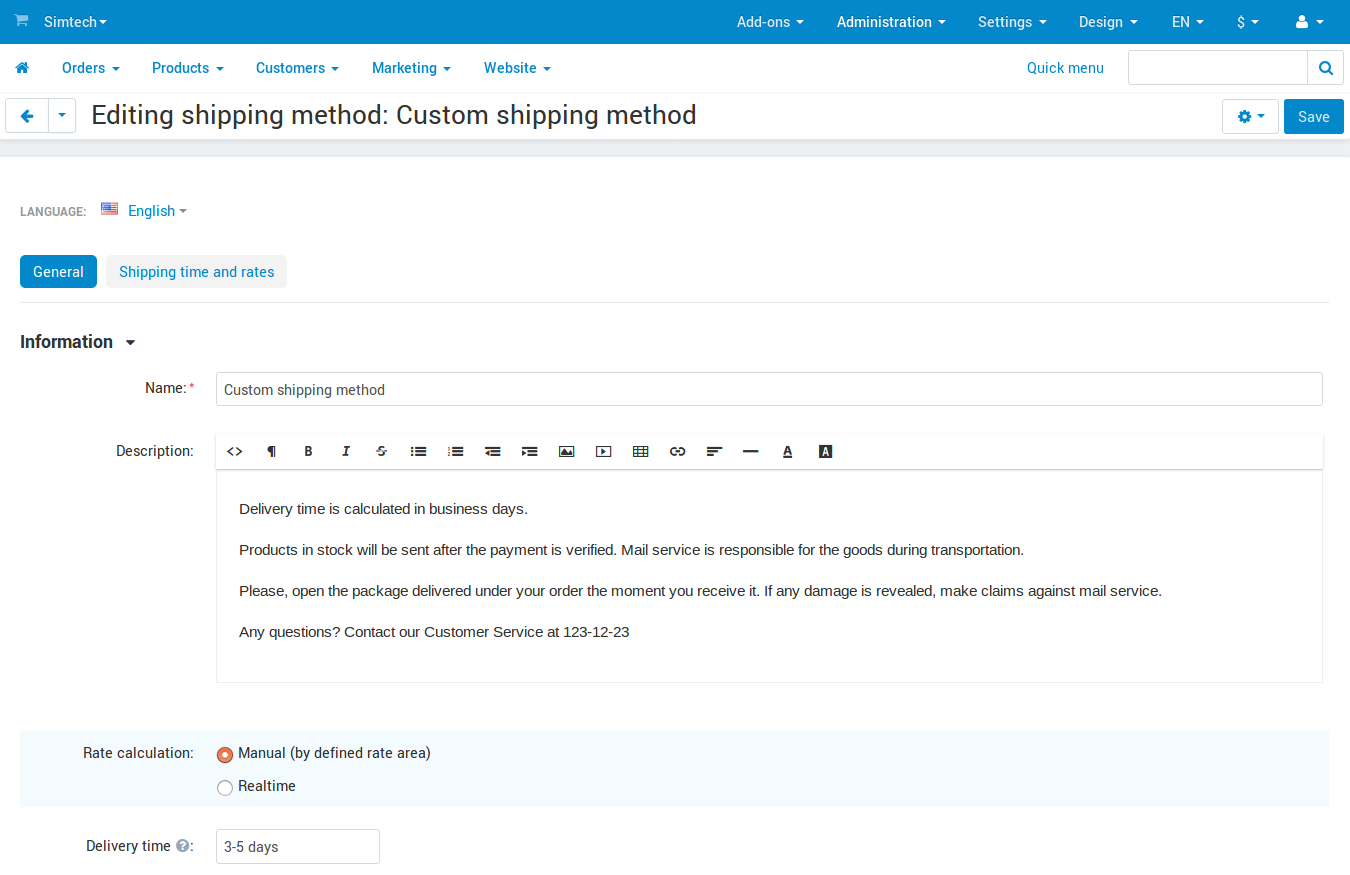Apply strikethrough formatting in editor

point(382,451)
